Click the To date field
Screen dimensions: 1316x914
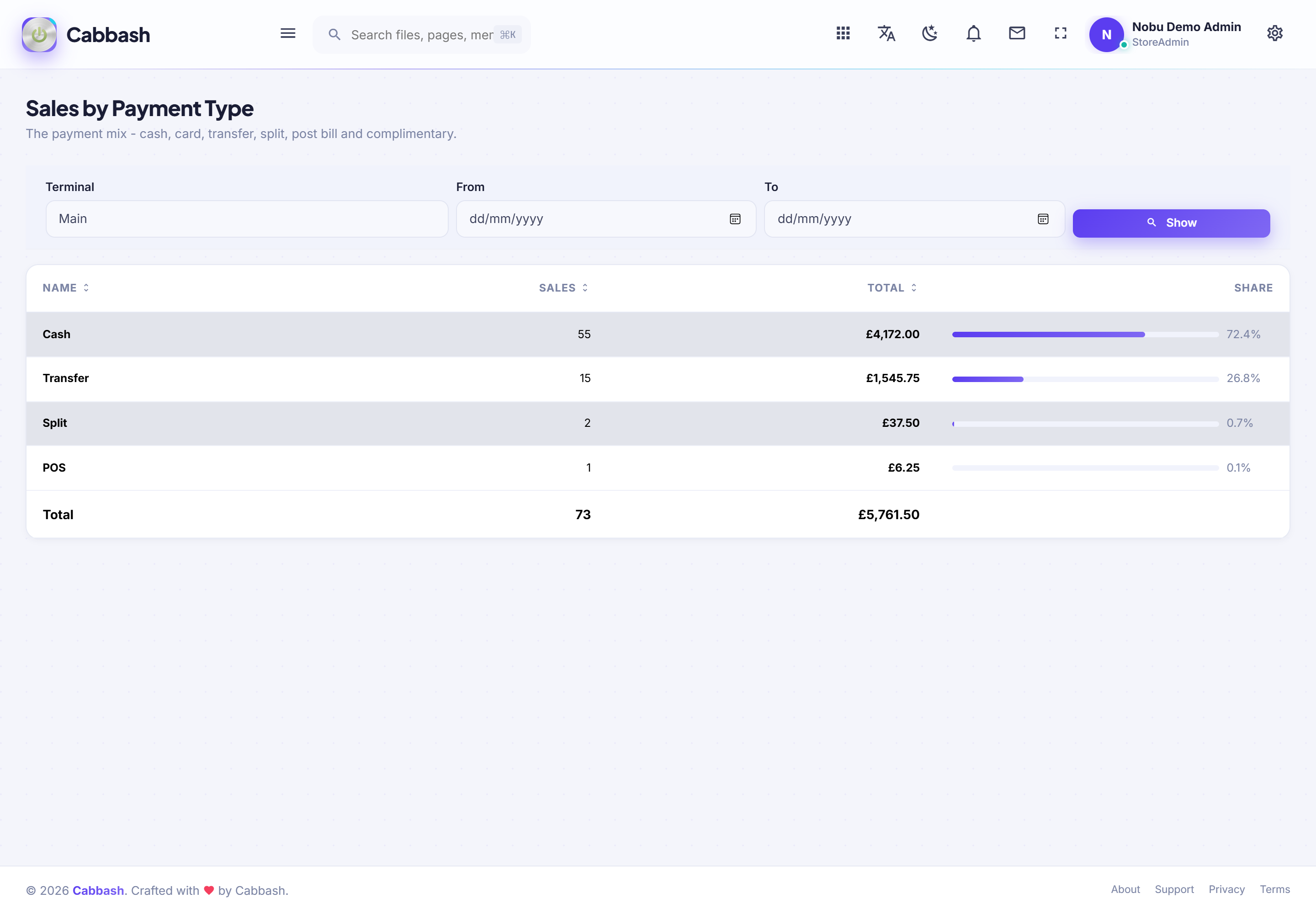[x=914, y=219]
